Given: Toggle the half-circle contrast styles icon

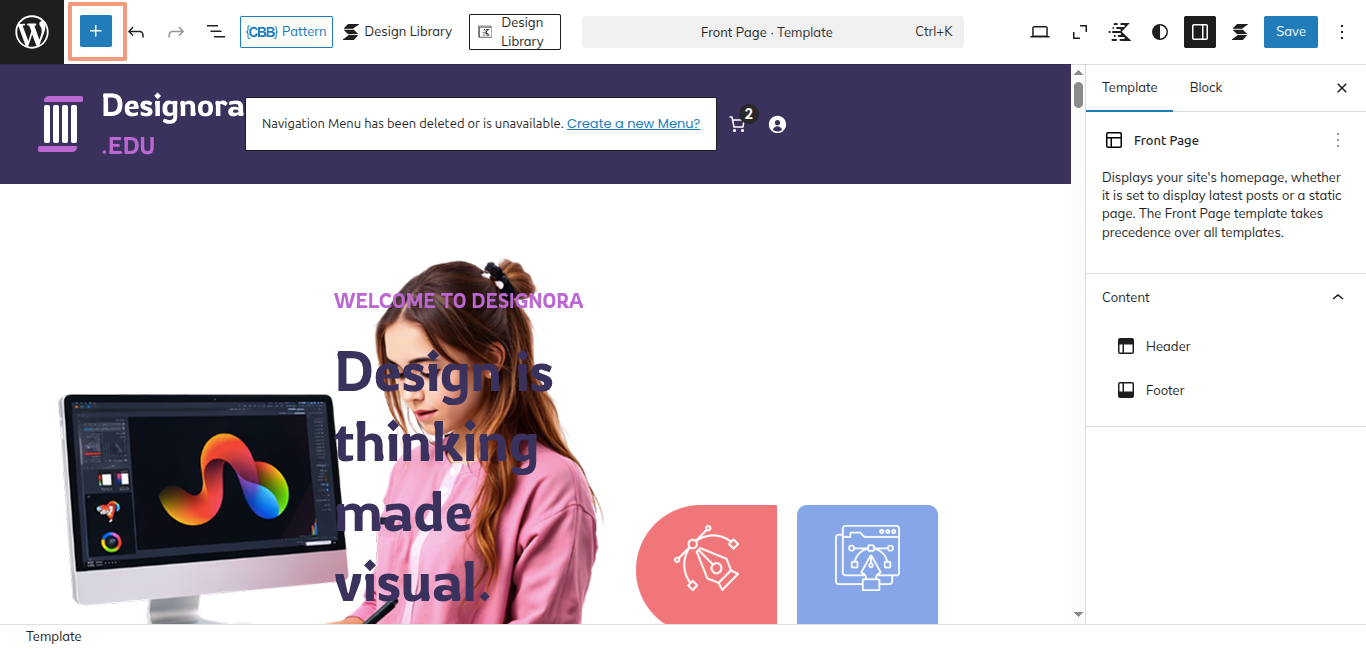Looking at the screenshot, I should (1160, 32).
